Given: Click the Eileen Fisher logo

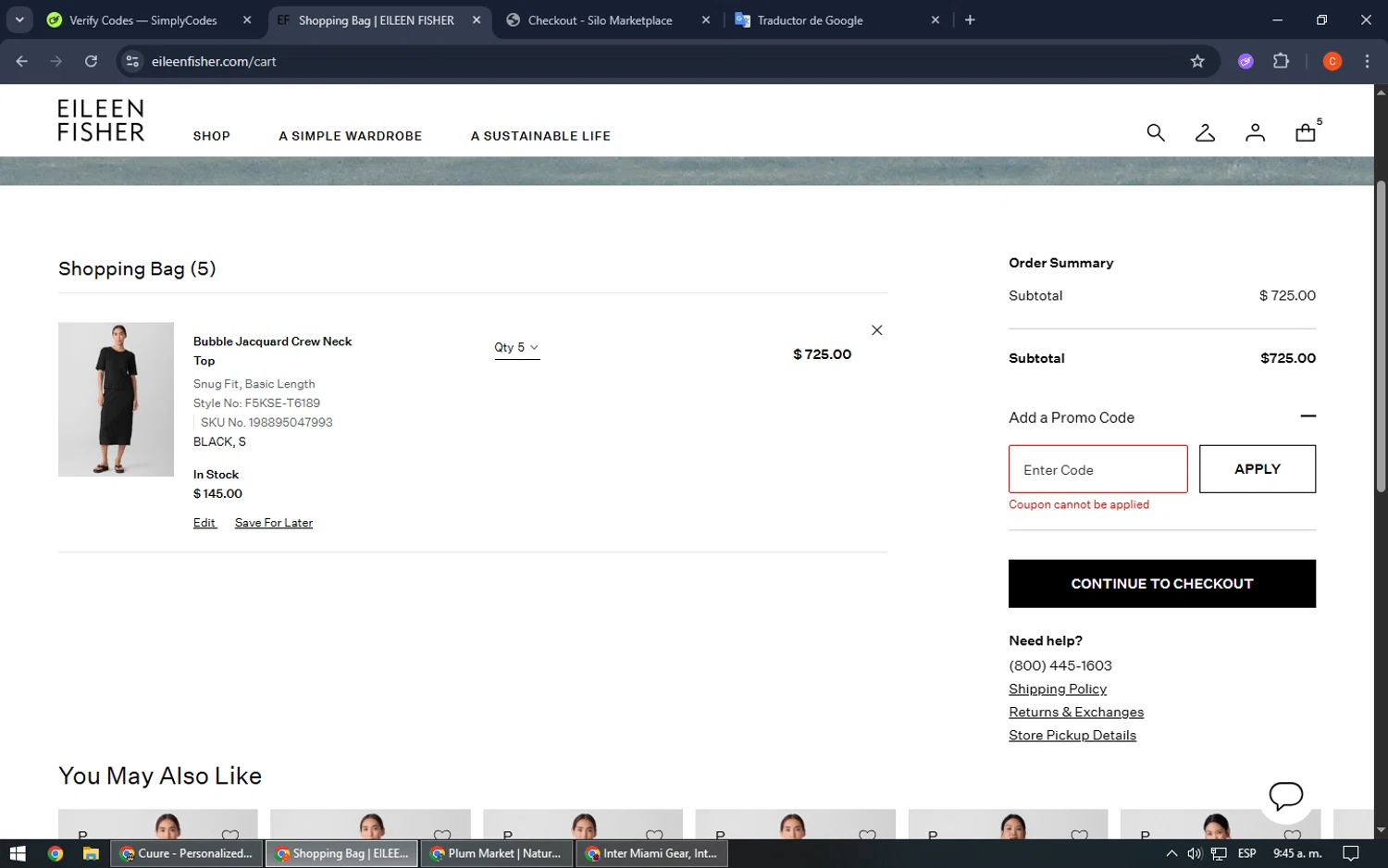Looking at the screenshot, I should [x=101, y=120].
